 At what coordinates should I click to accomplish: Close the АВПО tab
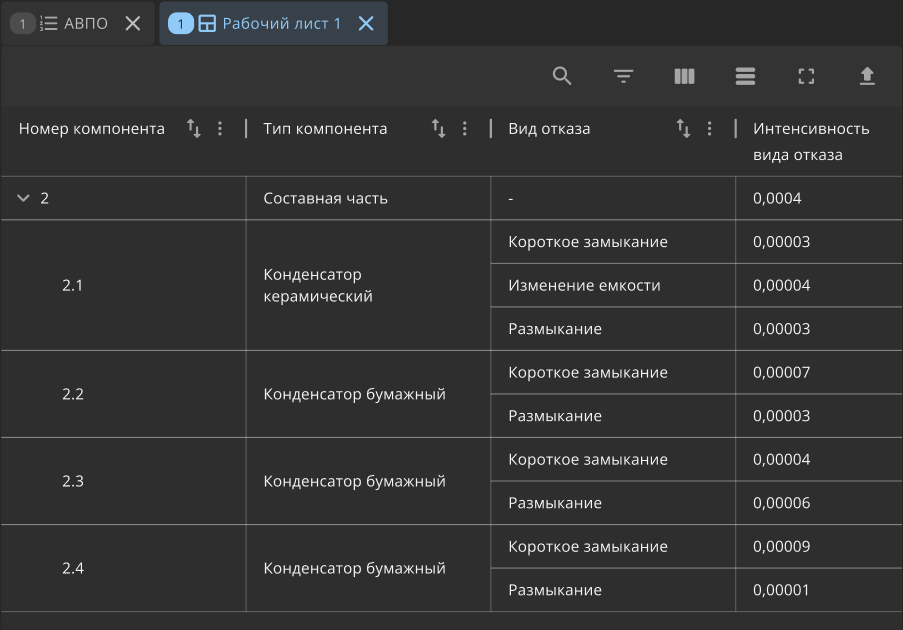133,24
